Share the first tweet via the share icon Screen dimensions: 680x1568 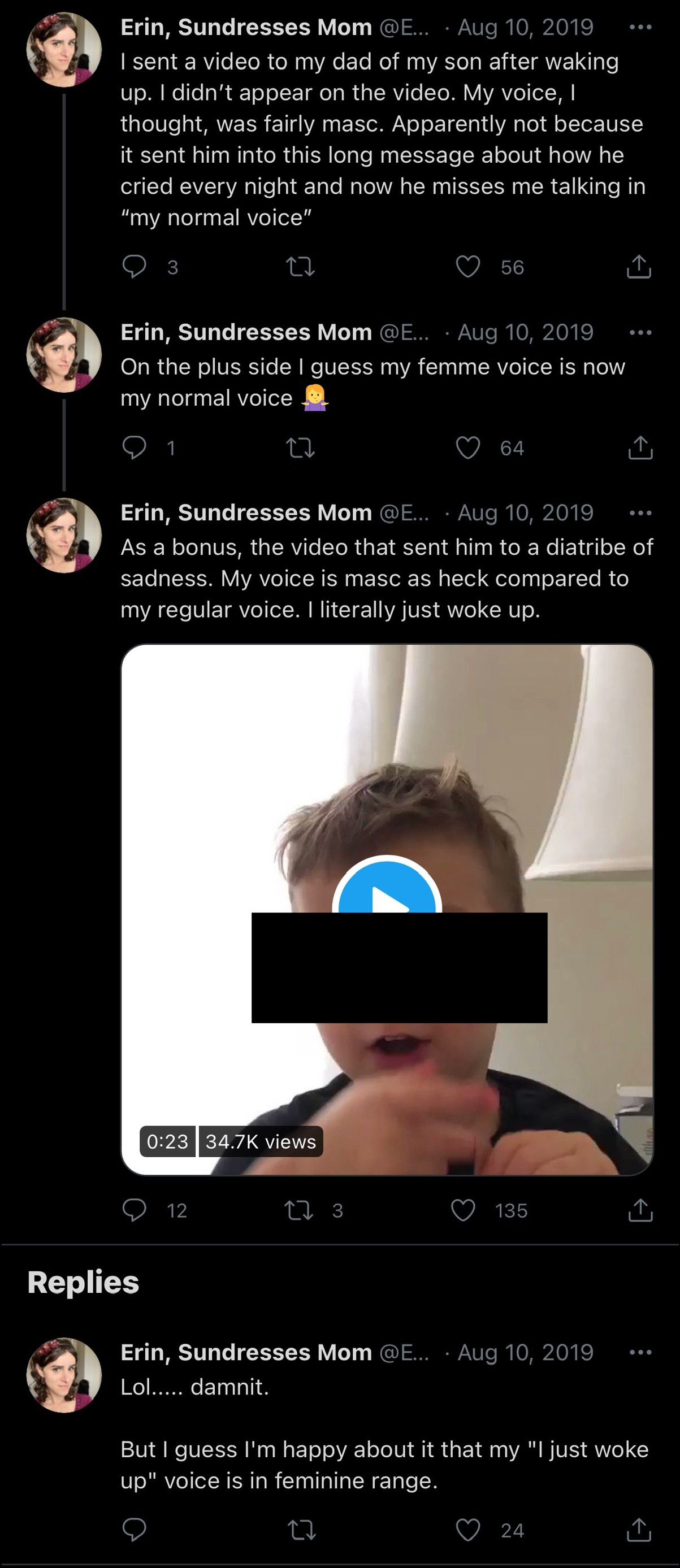(x=639, y=267)
